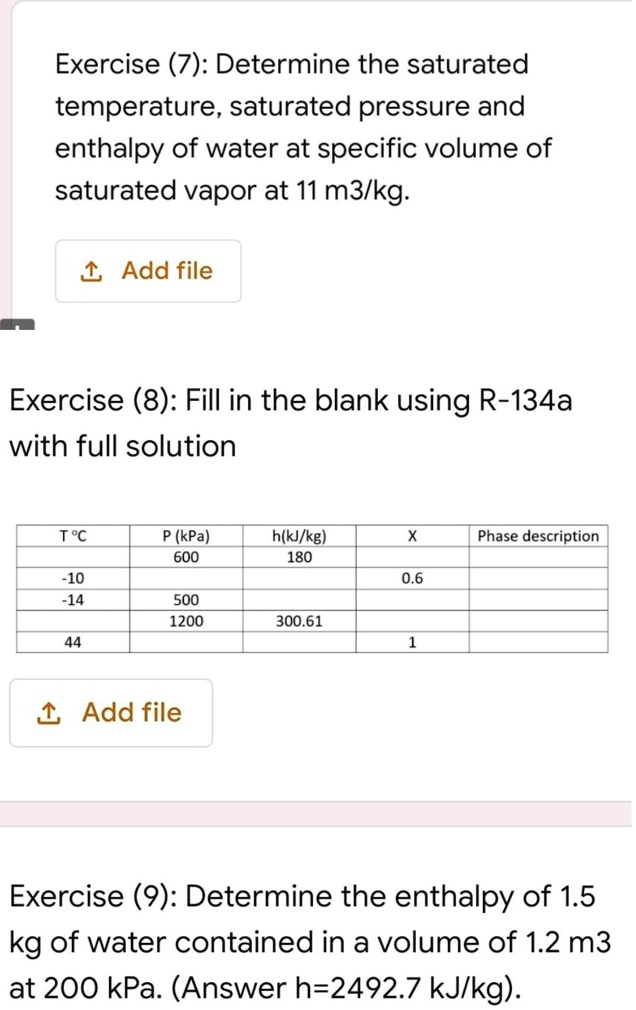Screen dimensions: 636x1010
Task: Open the Add file button for Exercise 8
Action: 111,712
